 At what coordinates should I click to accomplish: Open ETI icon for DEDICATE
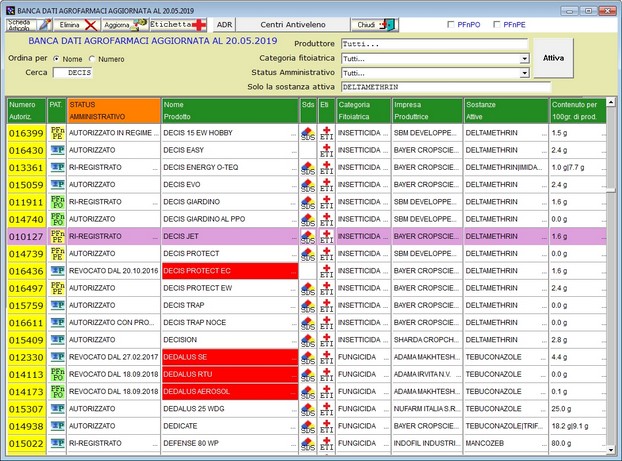click(x=326, y=426)
